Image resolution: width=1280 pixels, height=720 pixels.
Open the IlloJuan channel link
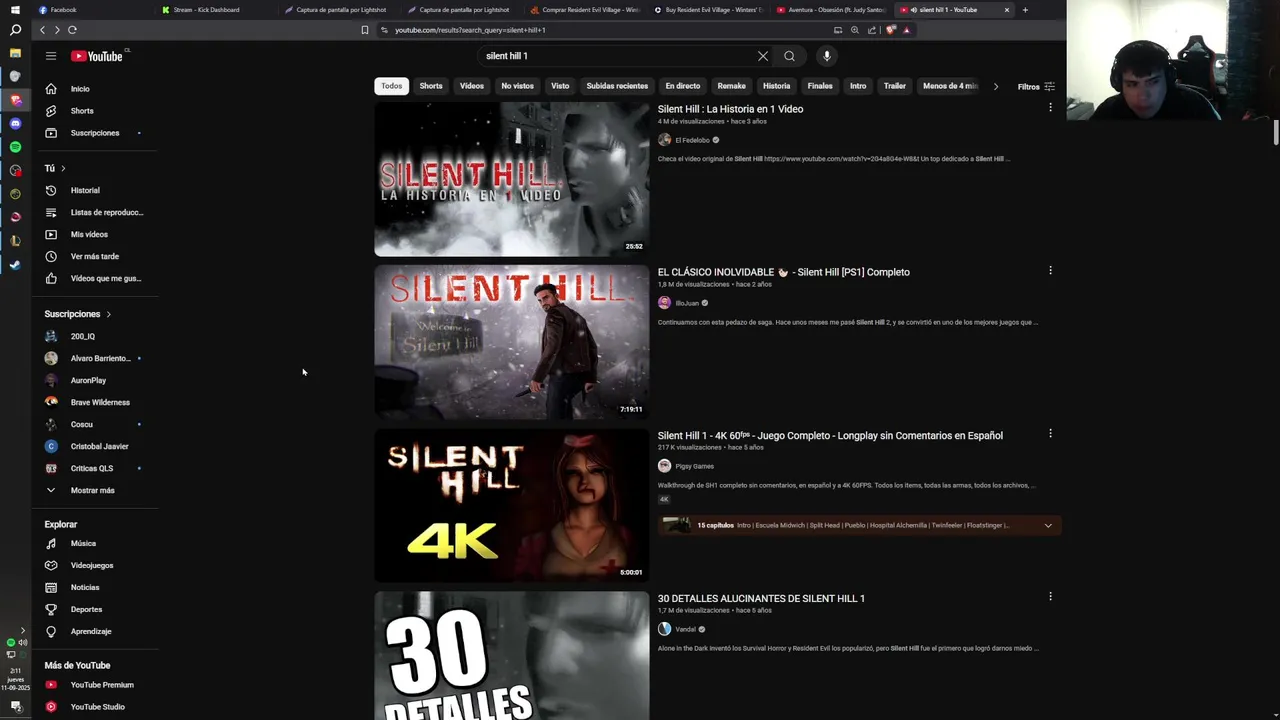click(687, 303)
